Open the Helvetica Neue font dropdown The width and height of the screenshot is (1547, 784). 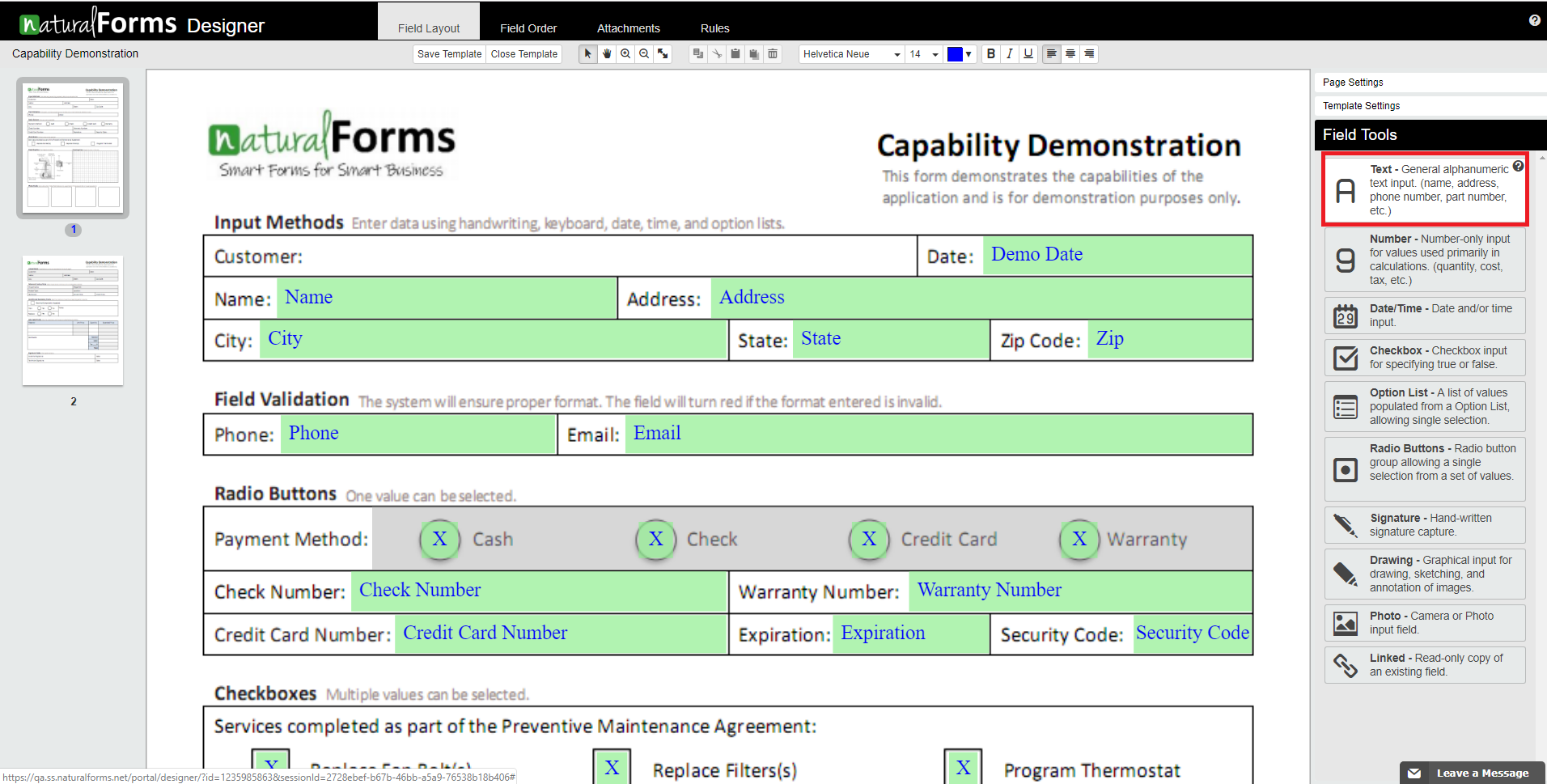pyautogui.click(x=851, y=54)
